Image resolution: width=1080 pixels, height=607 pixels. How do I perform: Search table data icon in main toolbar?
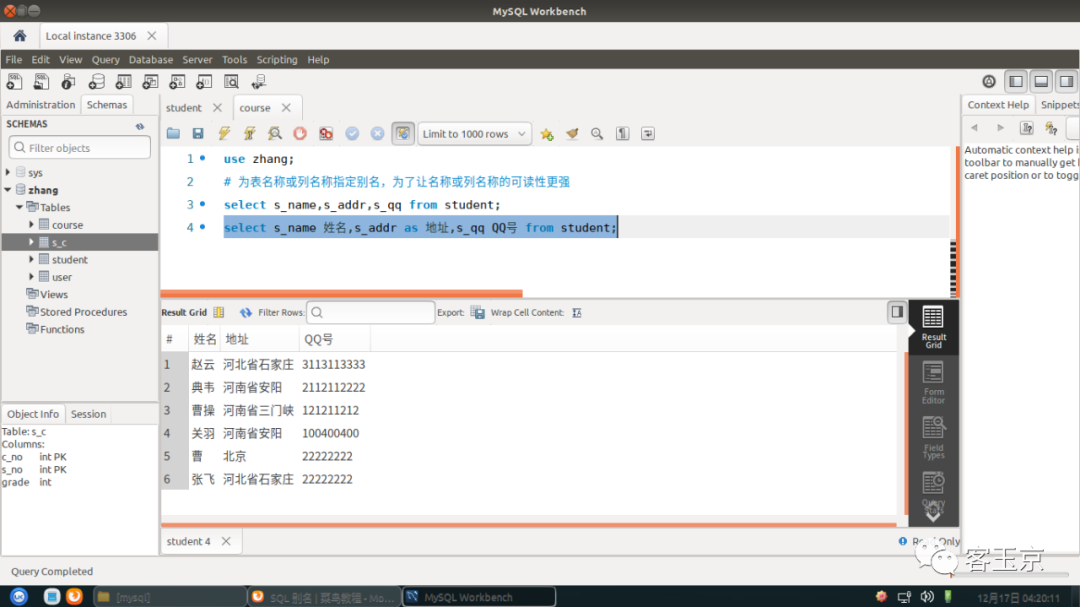(x=231, y=82)
